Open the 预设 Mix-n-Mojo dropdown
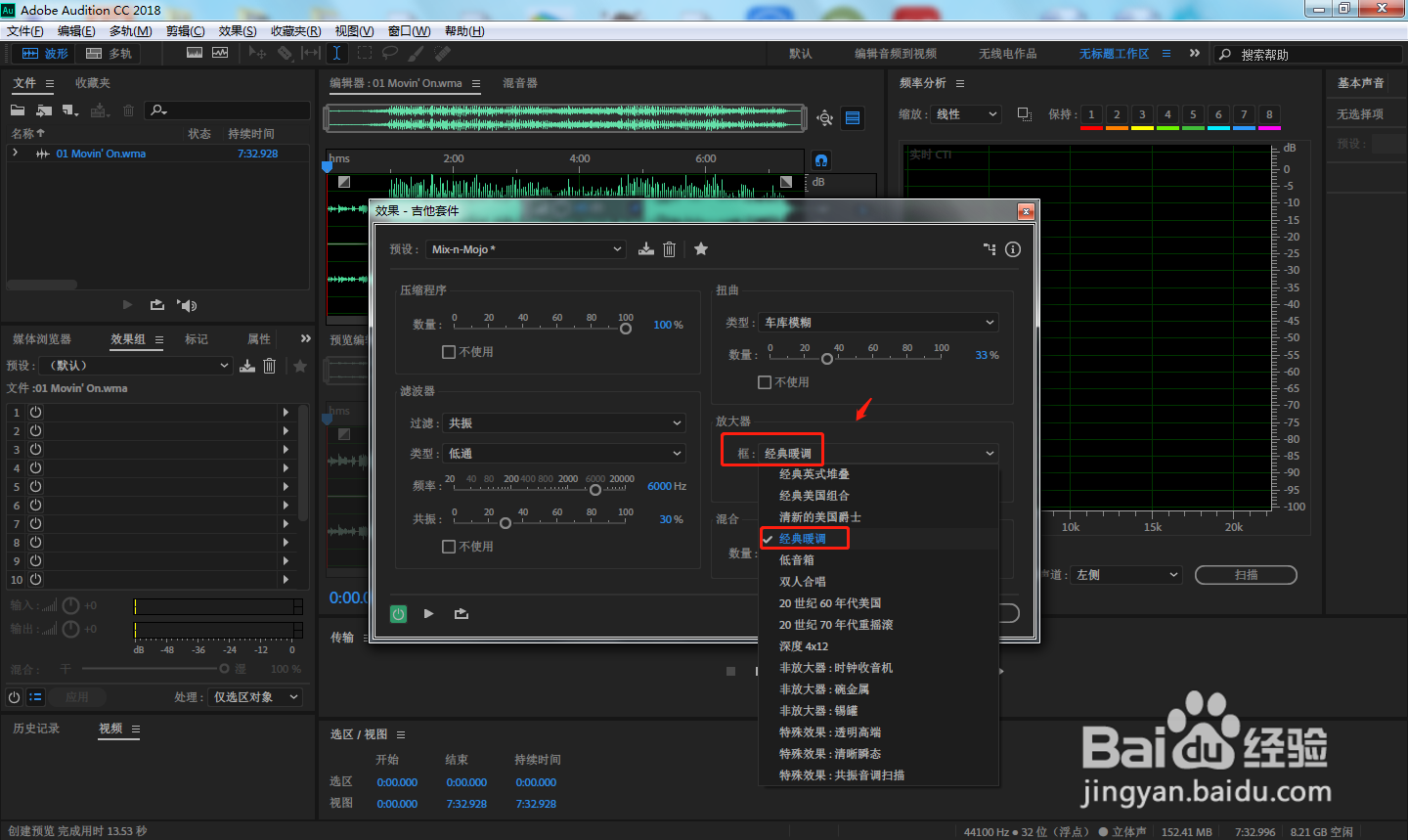This screenshot has height=840, width=1408. pos(526,249)
